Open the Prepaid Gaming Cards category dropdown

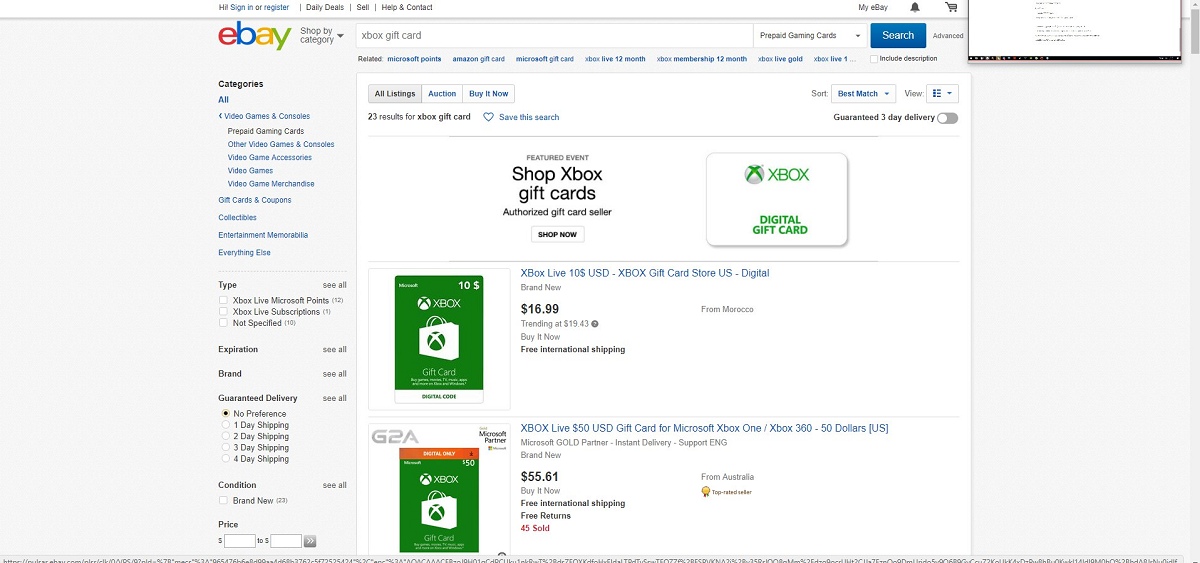pos(810,36)
